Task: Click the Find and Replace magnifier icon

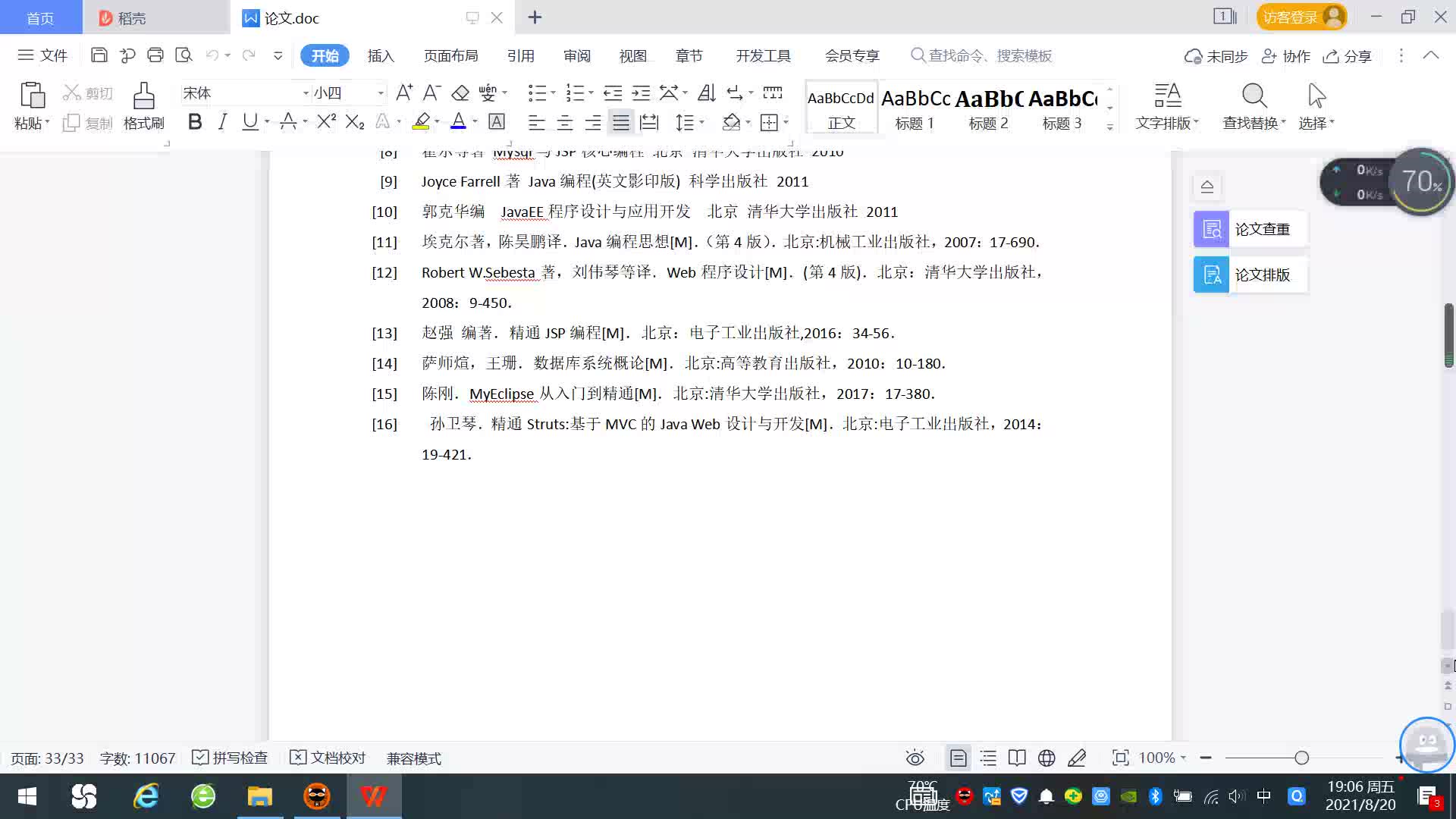Action: coord(1254,96)
